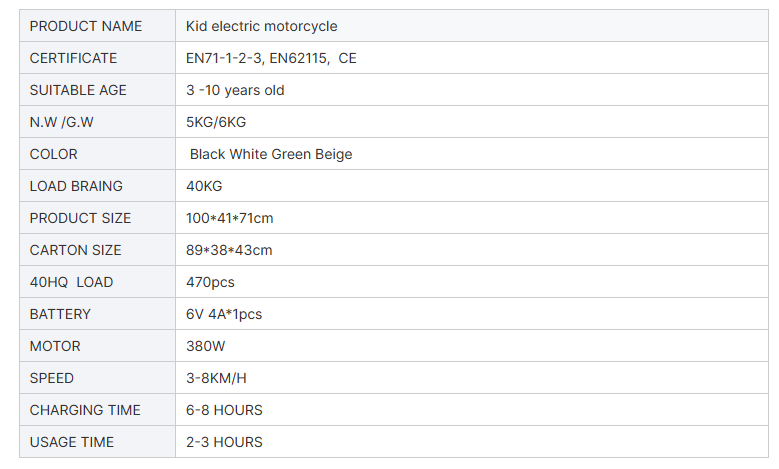Select the N.W /G.W label cell
The width and height of the screenshot is (779, 469).
click(67, 122)
